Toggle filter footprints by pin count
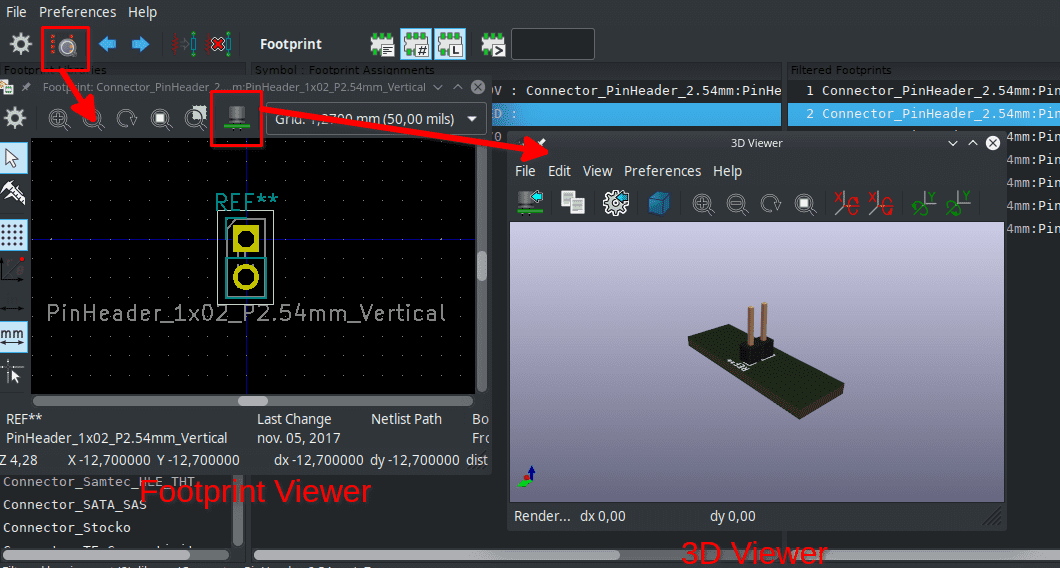The image size is (1060, 568). pyautogui.click(x=416, y=45)
